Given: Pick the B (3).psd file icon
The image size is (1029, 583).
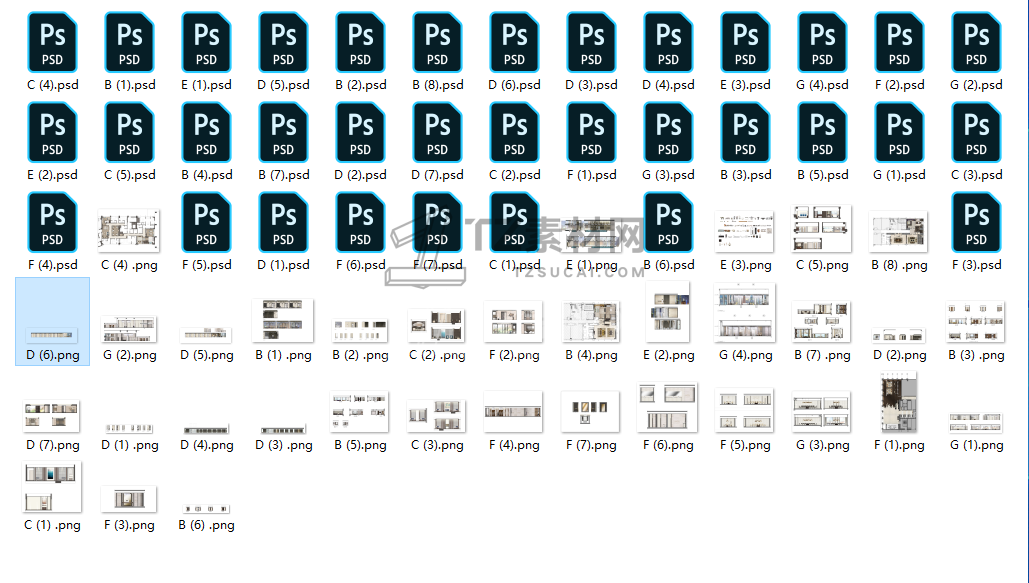Looking at the screenshot, I should 746,132.
